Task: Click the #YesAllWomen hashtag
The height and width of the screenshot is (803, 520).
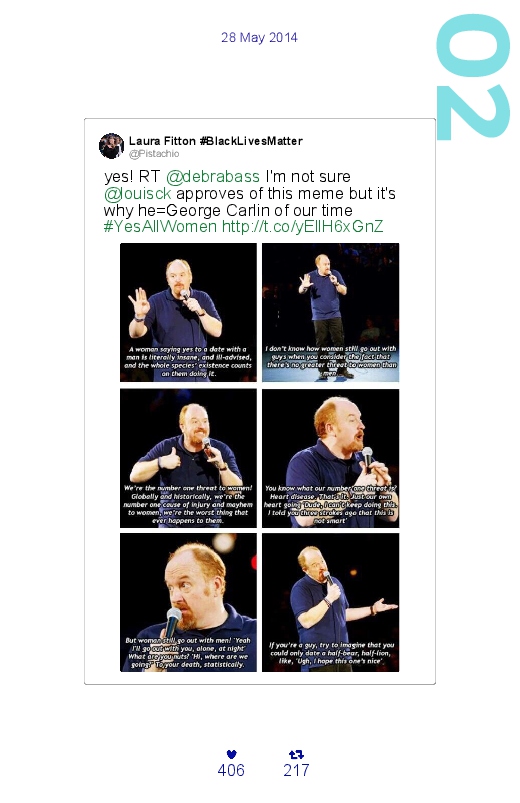Action: (160, 226)
